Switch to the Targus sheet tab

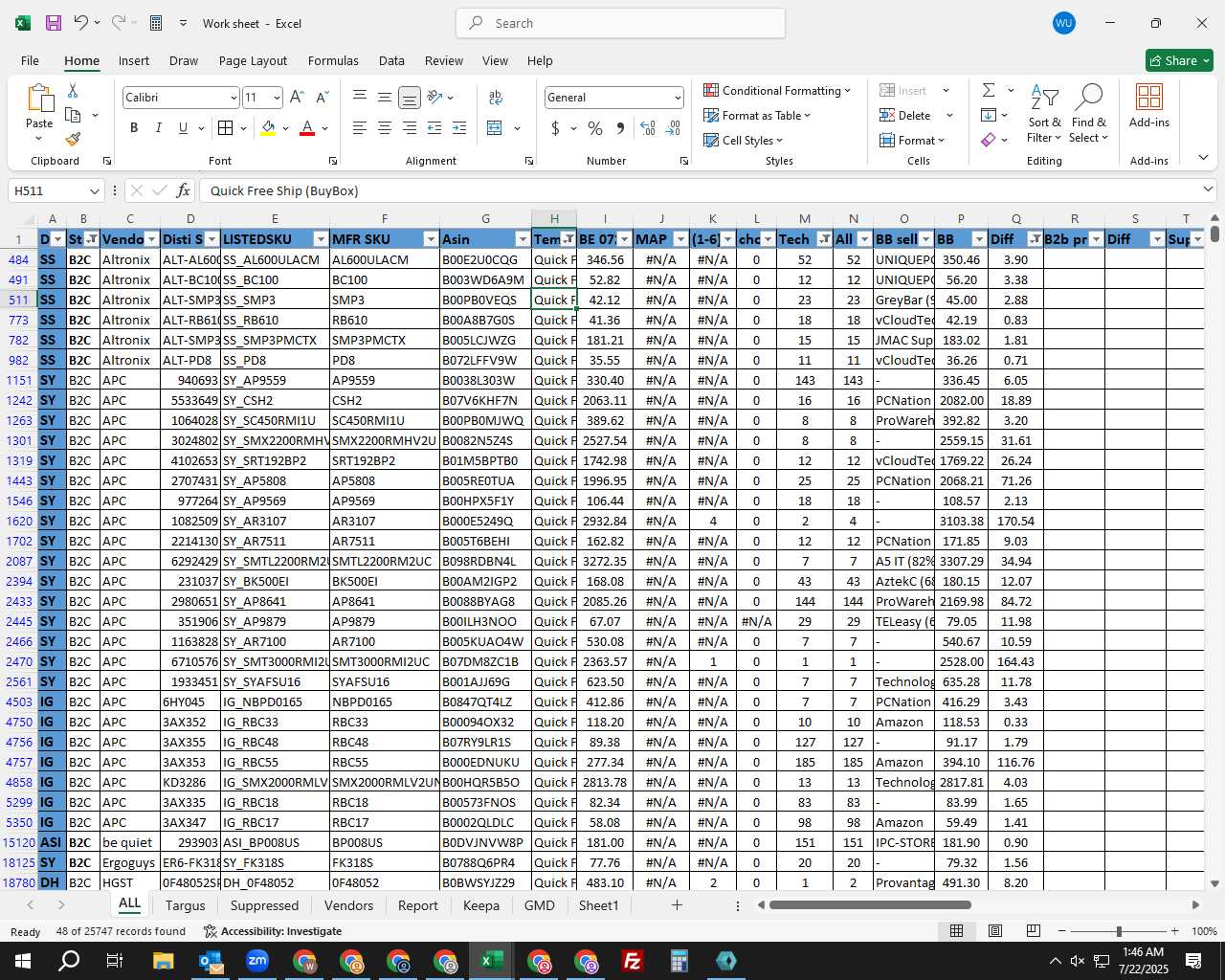pos(185,905)
